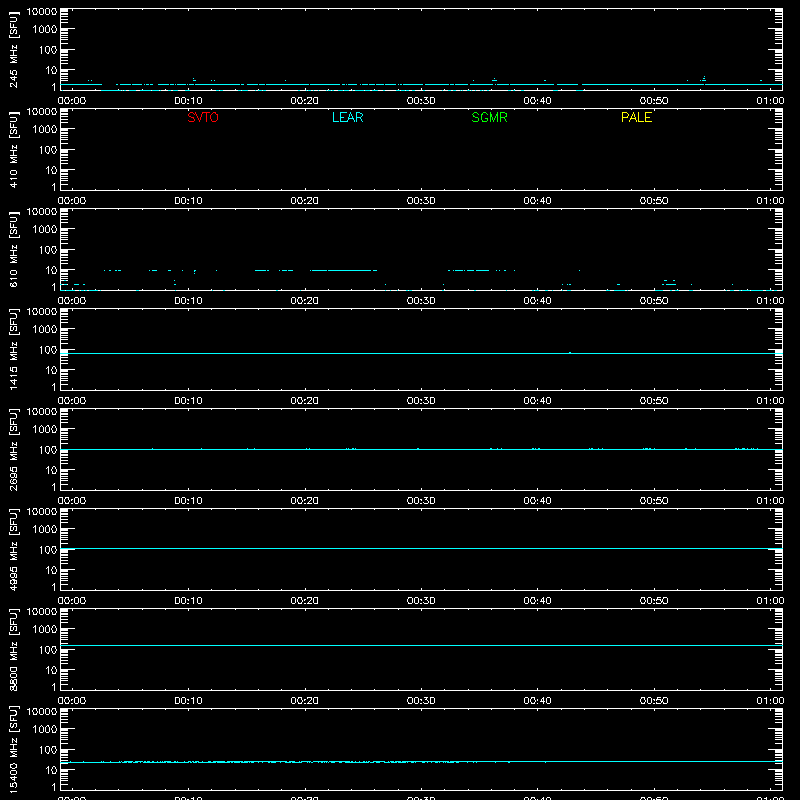
Task: Click 00:20 time label below 8800 MHz panel
Action: 305,701
